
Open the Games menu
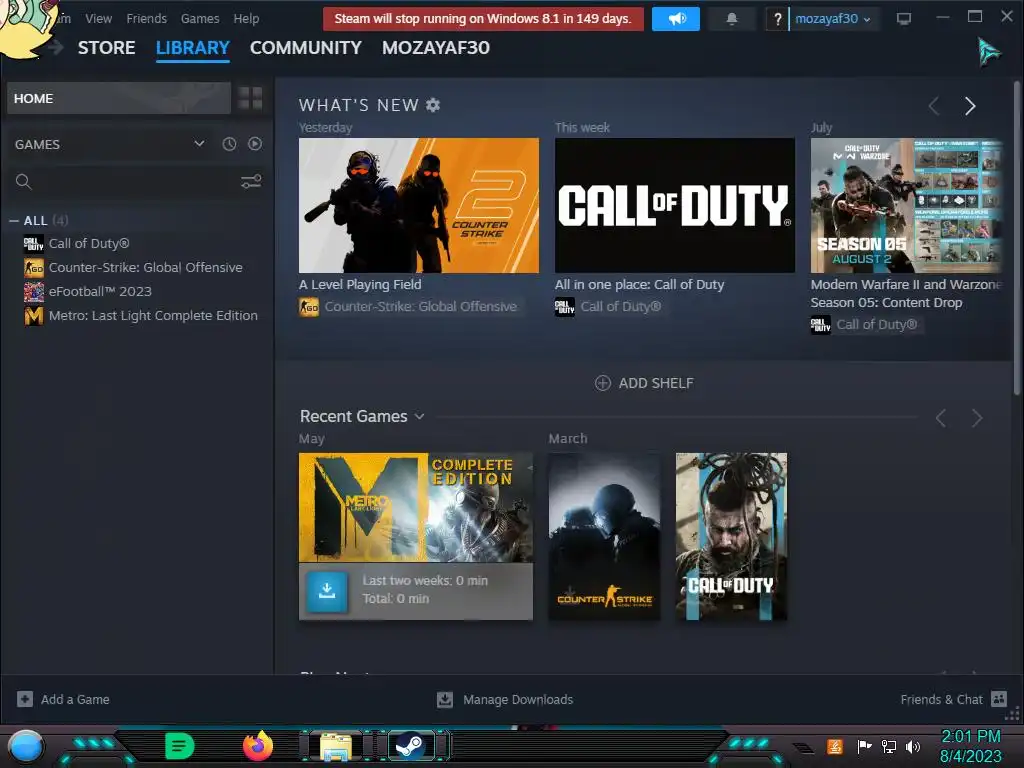click(200, 19)
